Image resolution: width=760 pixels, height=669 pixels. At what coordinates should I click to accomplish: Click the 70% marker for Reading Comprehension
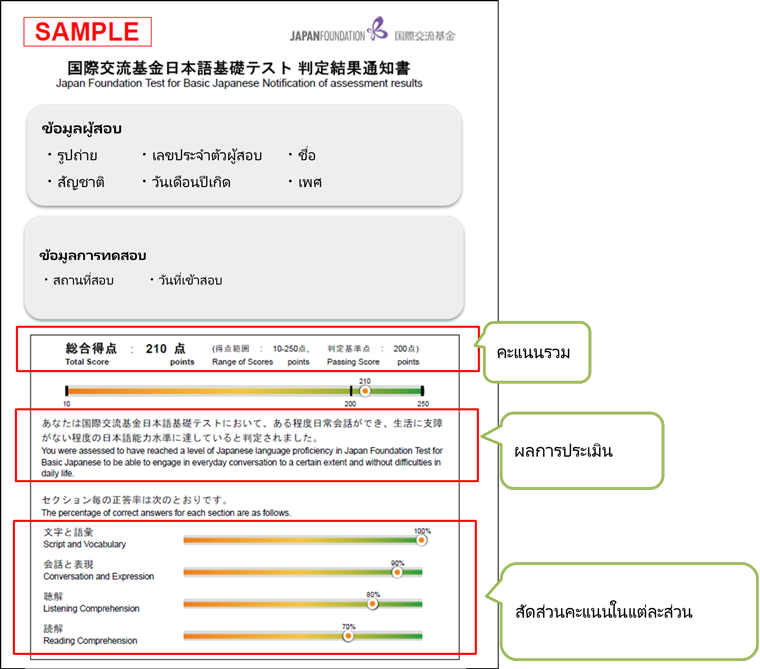point(348,635)
